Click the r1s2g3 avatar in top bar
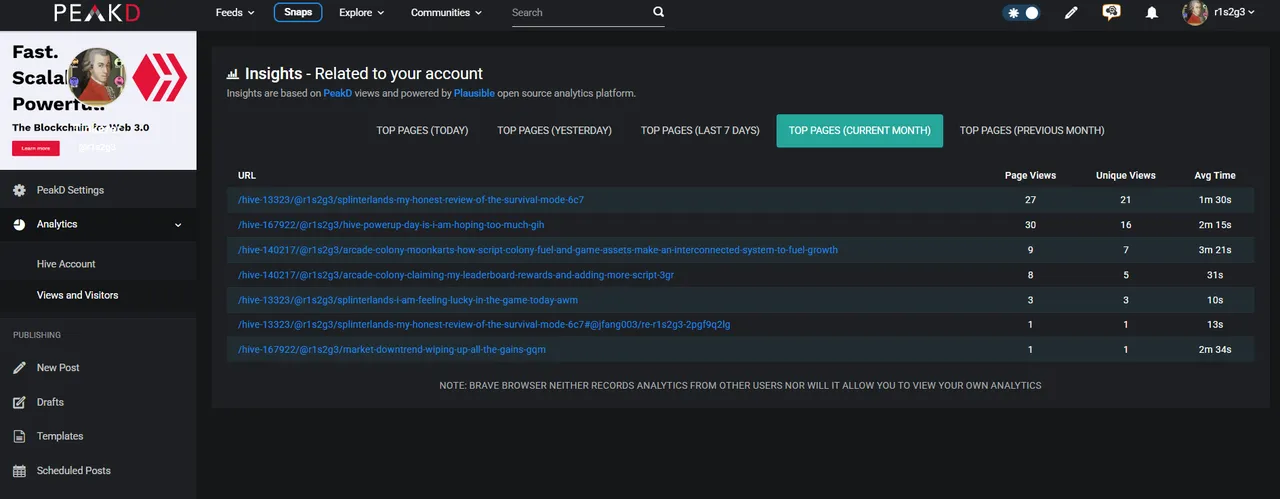 [x=1195, y=13]
